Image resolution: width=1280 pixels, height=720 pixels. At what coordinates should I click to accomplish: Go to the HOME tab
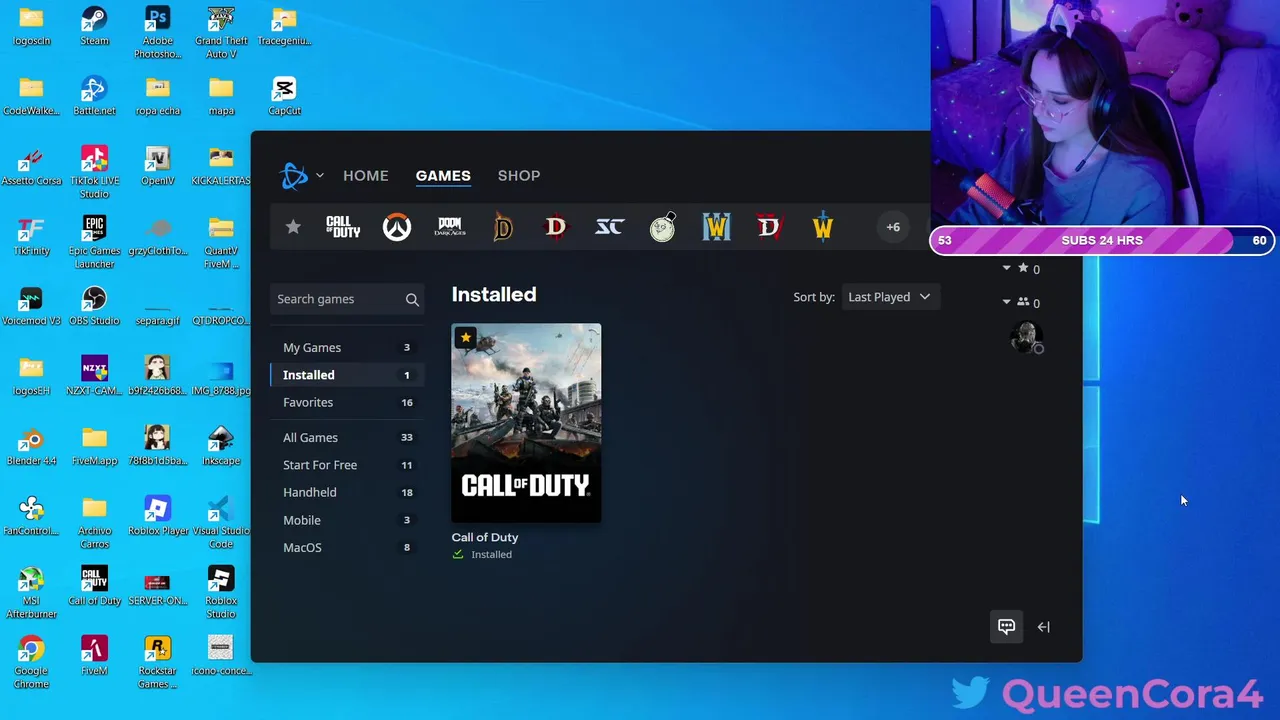[366, 175]
